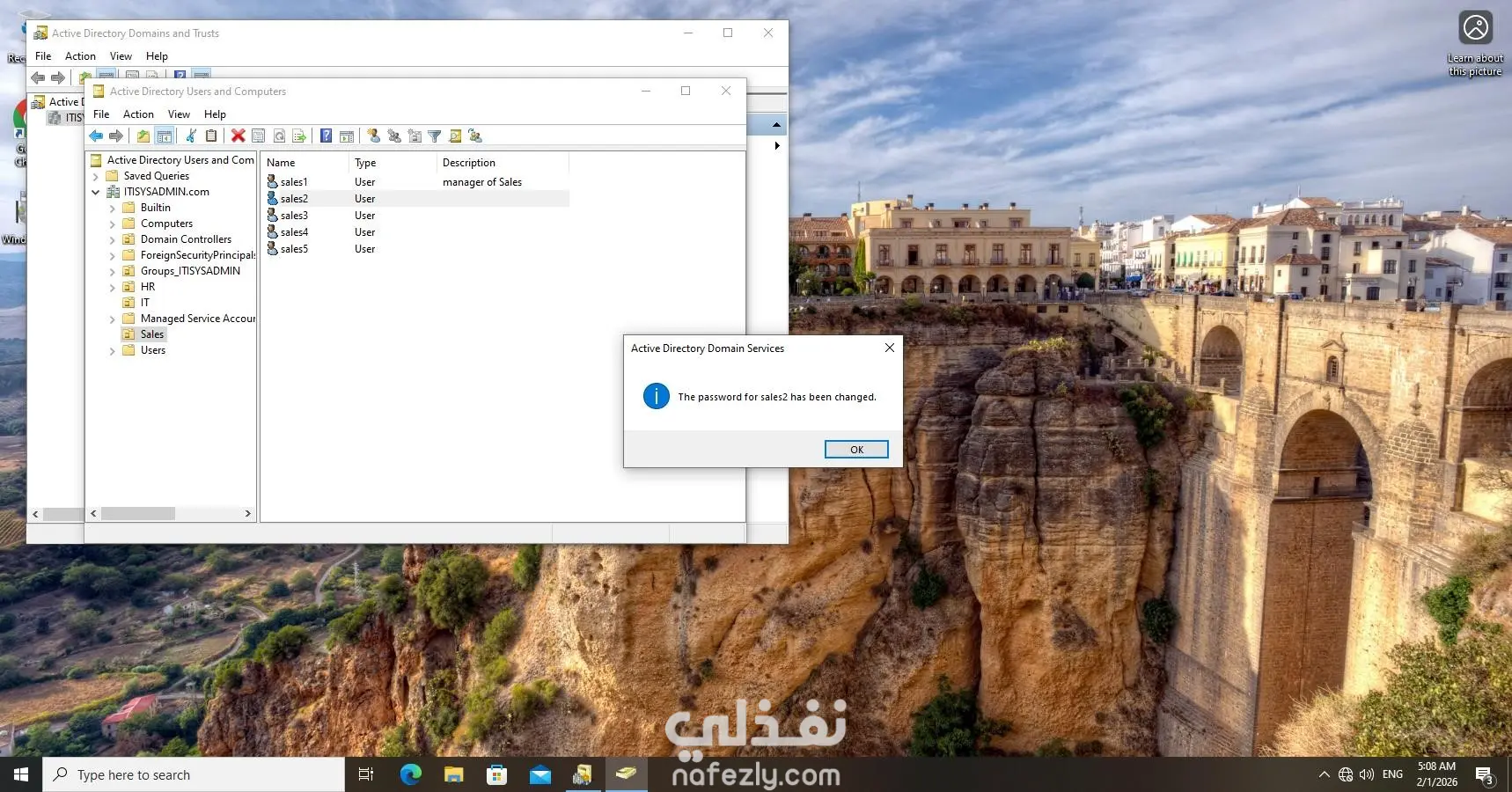
Task: Click the Add to Group toolbar icon
Action: (475, 136)
